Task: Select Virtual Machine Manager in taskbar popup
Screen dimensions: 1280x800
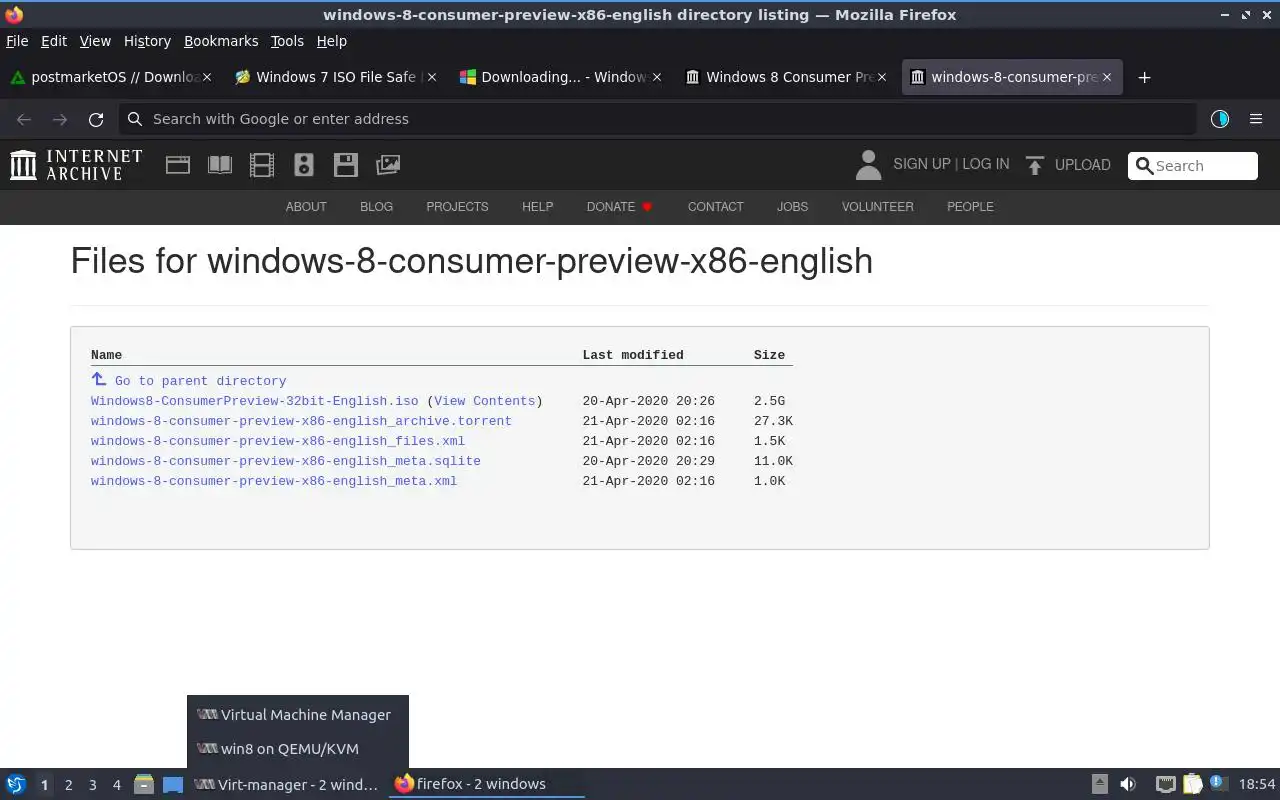Action: (298, 715)
